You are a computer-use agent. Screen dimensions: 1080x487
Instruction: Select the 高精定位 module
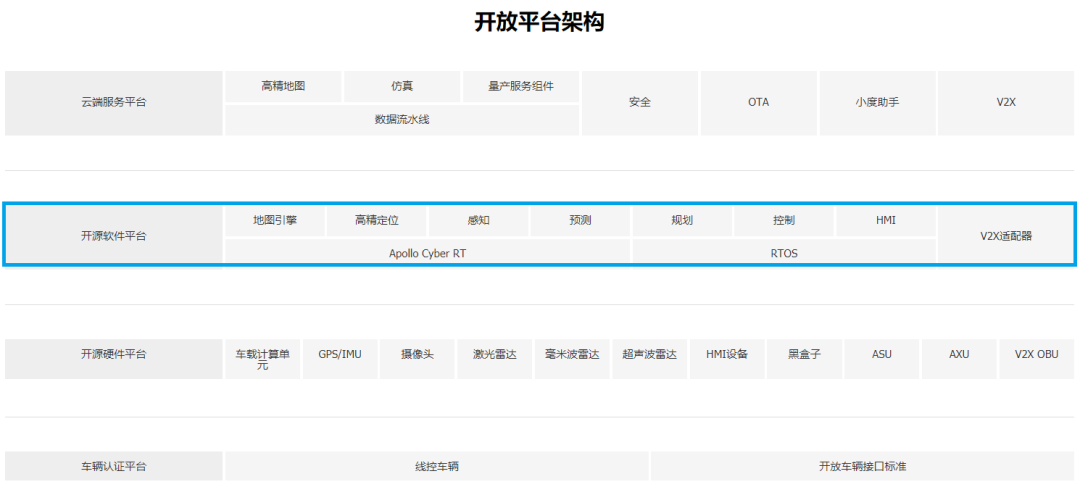coord(377,220)
